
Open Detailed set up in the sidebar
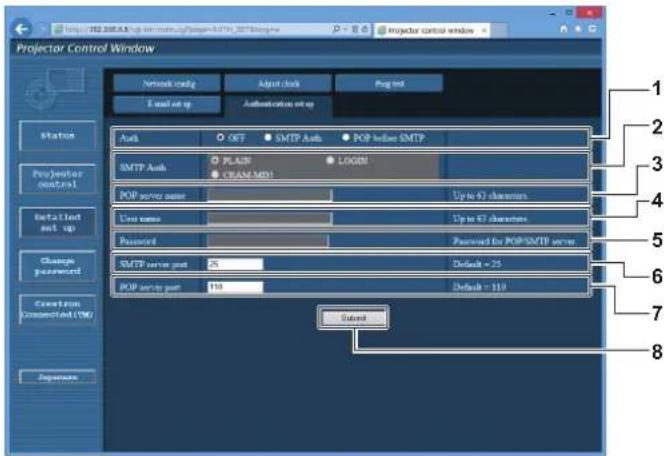(57, 222)
